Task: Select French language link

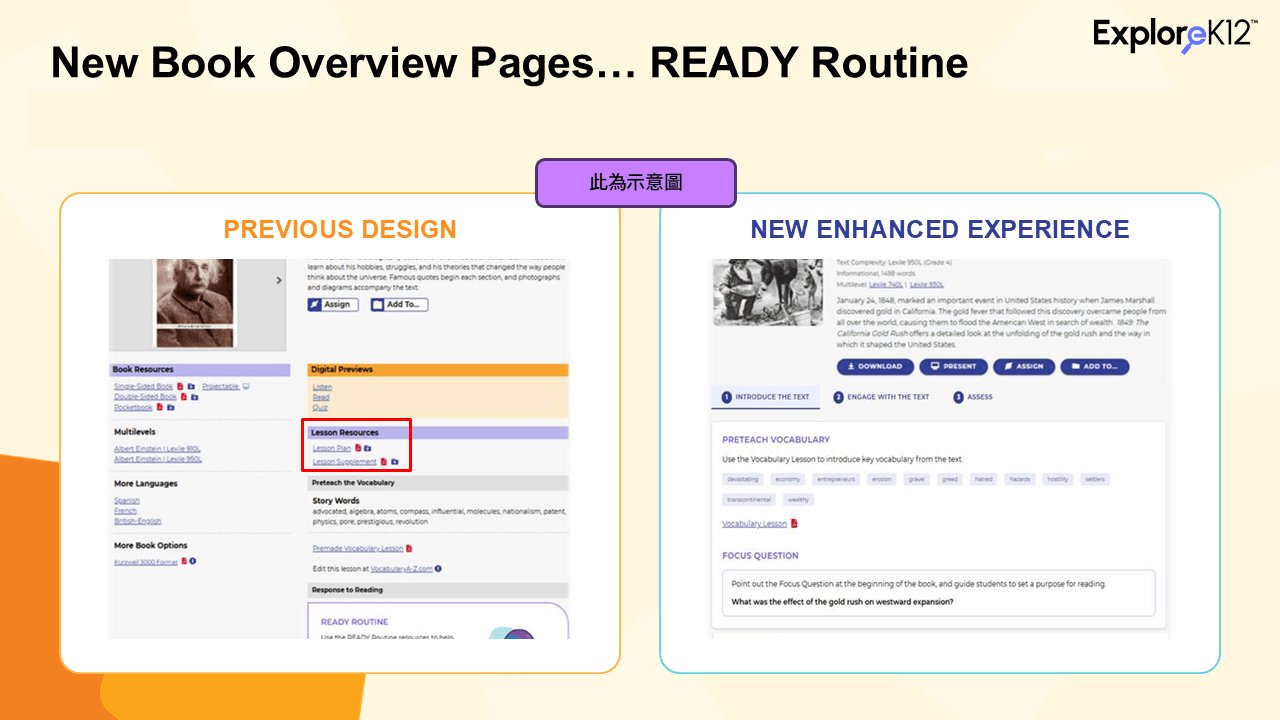Action: coord(125,511)
